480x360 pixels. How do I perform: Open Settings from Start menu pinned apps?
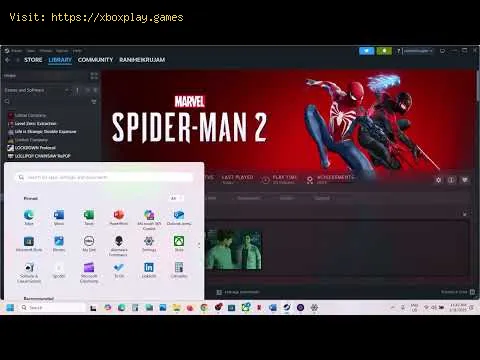[x=149, y=244]
